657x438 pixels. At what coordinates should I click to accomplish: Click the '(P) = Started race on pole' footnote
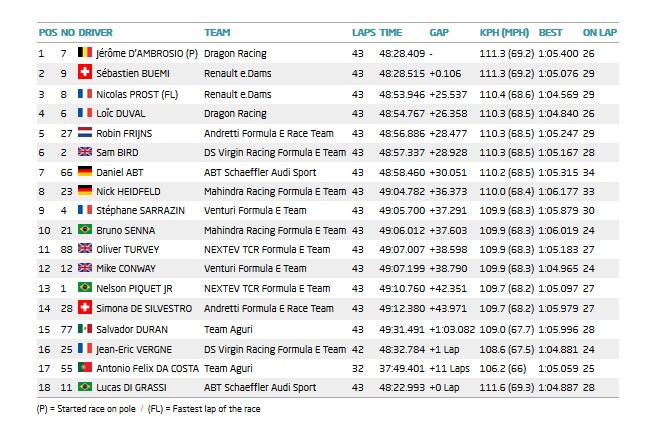point(86,409)
